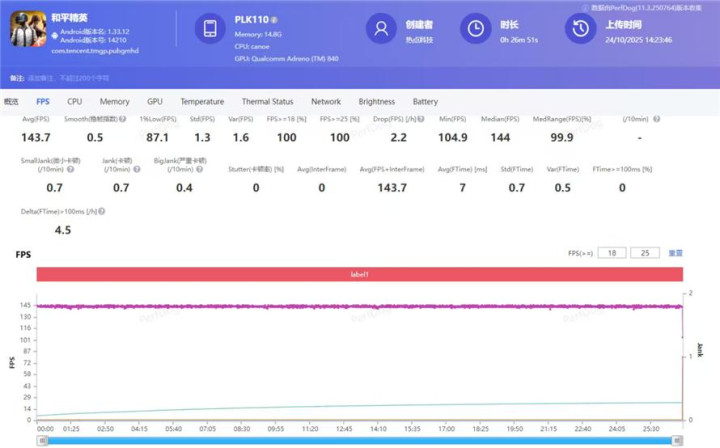Click the blue reset link beside FPS thresholds

[x=675, y=253]
